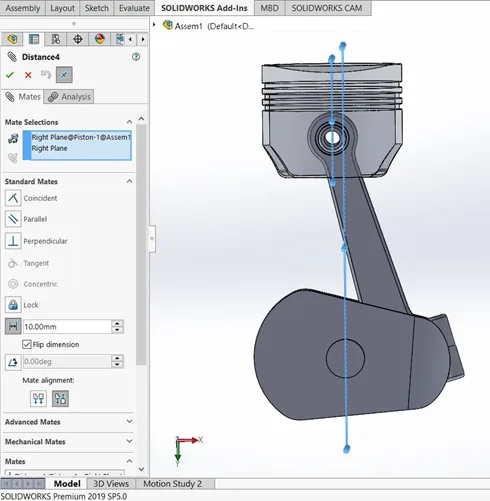Open help for the Distance4 mate
Screen dimensions: 490x501
136,57
